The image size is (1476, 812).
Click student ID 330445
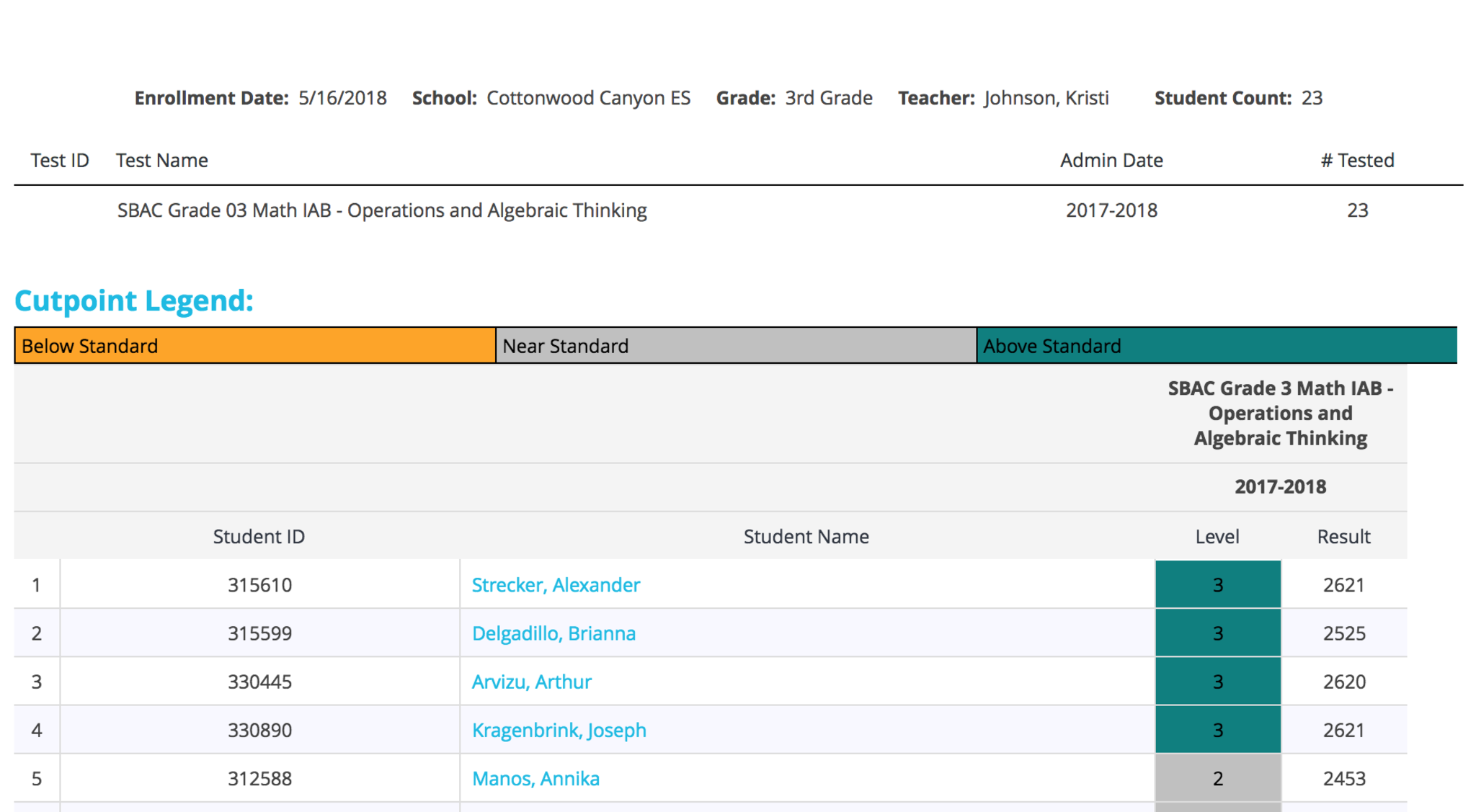(x=259, y=681)
